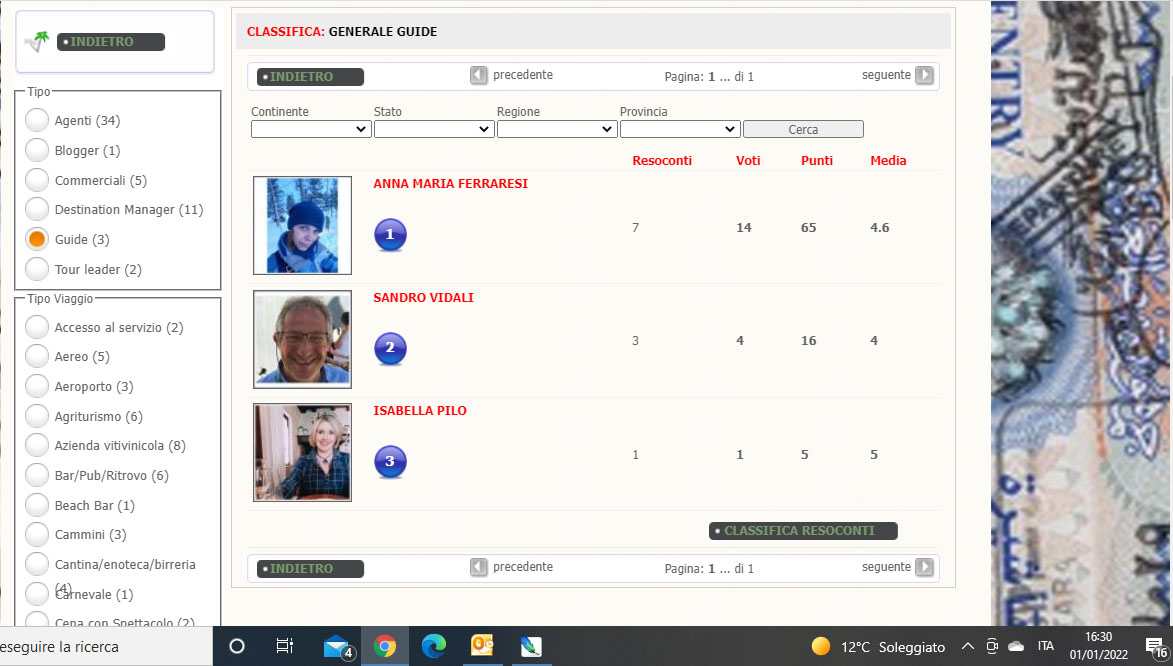
Task: Click the selected Guide (3) radio button
Action: pyautogui.click(x=37, y=239)
